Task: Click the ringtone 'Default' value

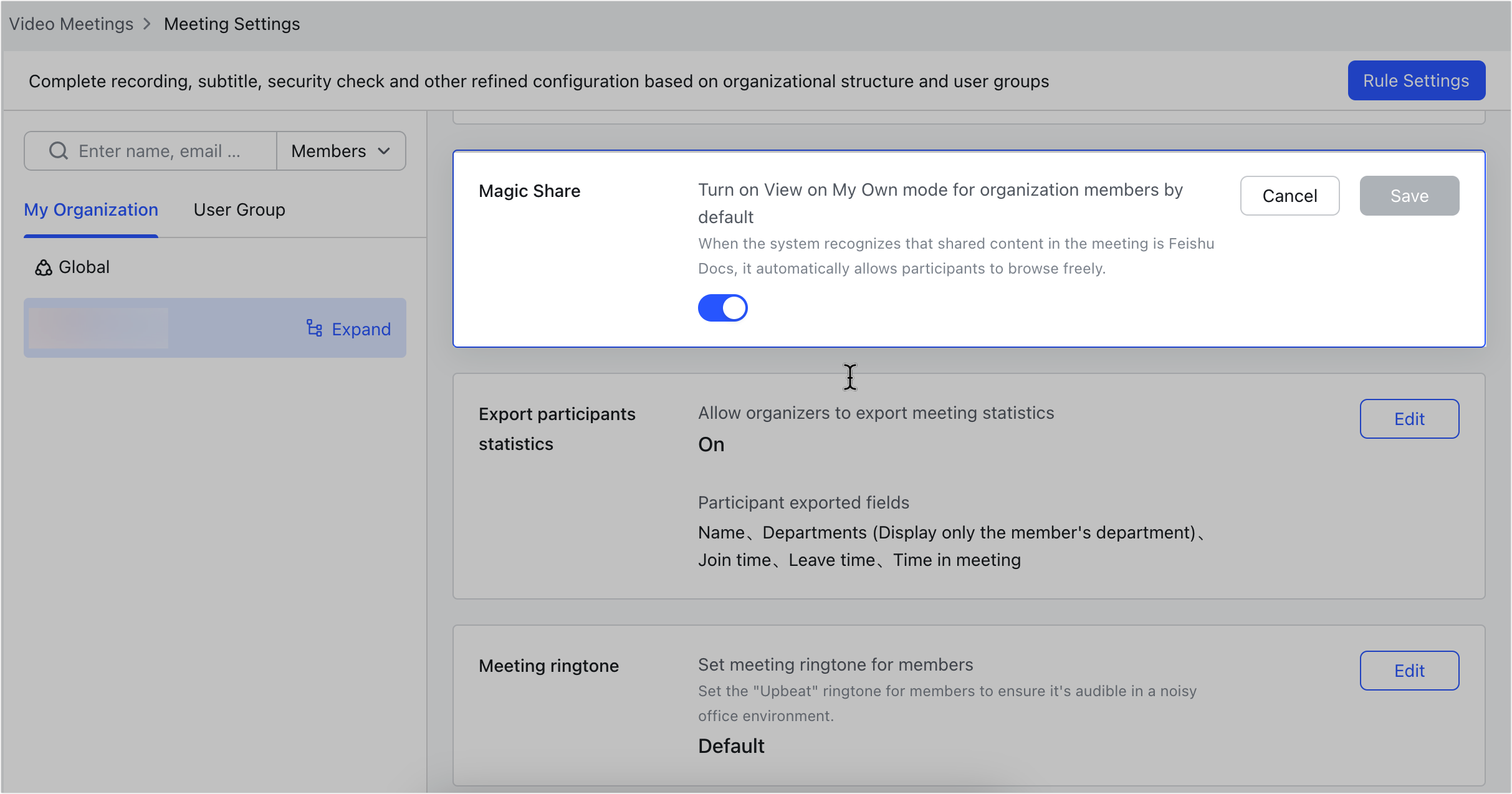Action: pyautogui.click(x=731, y=746)
